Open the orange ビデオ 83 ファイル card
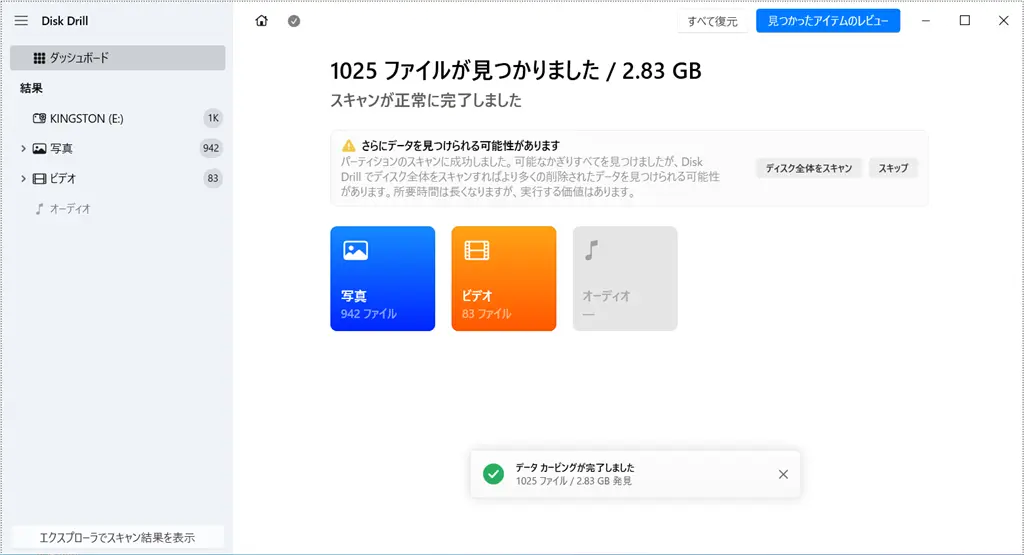The width and height of the screenshot is (1024, 555). (504, 278)
